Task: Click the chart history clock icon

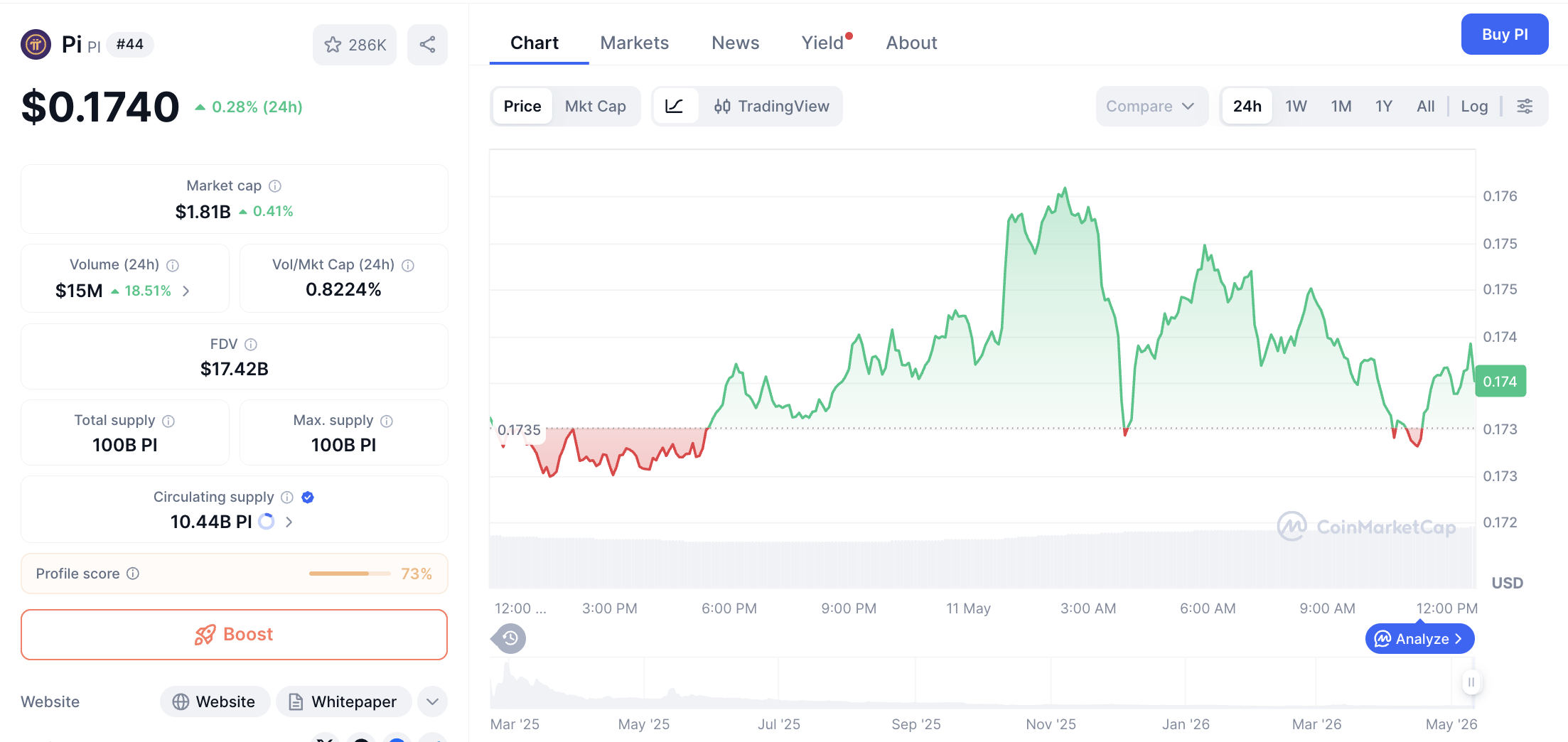Action: pos(510,638)
